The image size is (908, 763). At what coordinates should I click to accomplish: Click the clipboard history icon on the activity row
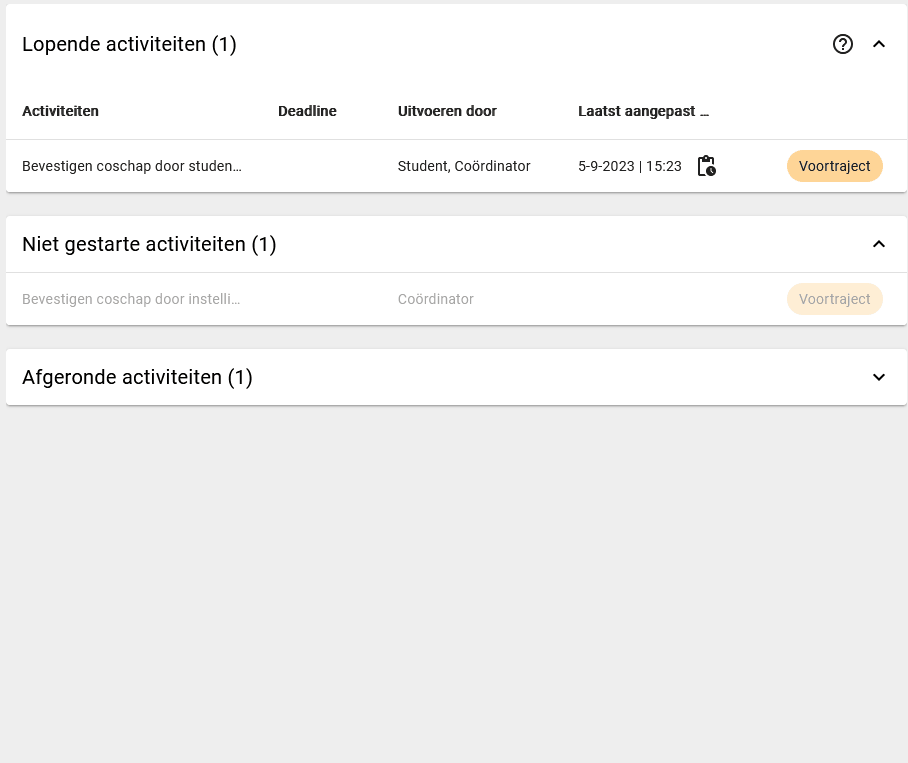click(x=707, y=166)
